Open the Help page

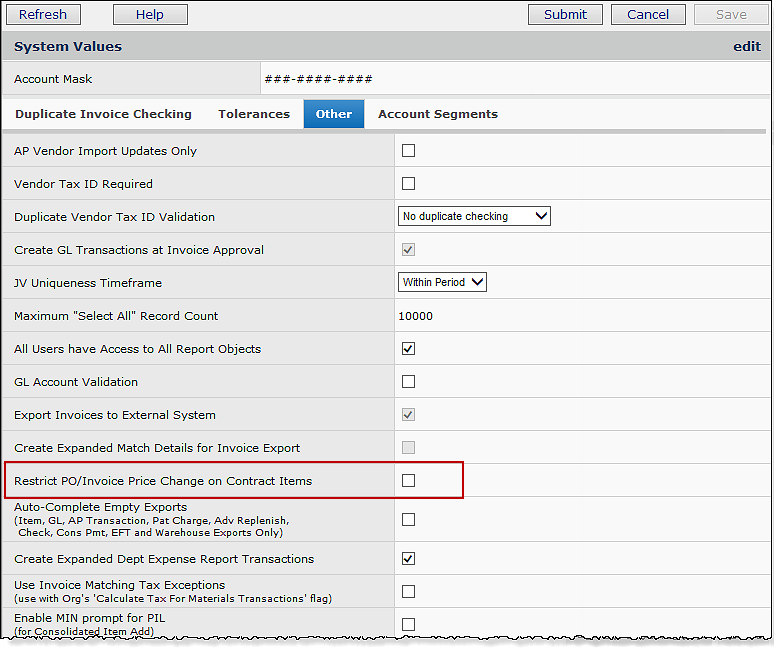click(150, 14)
